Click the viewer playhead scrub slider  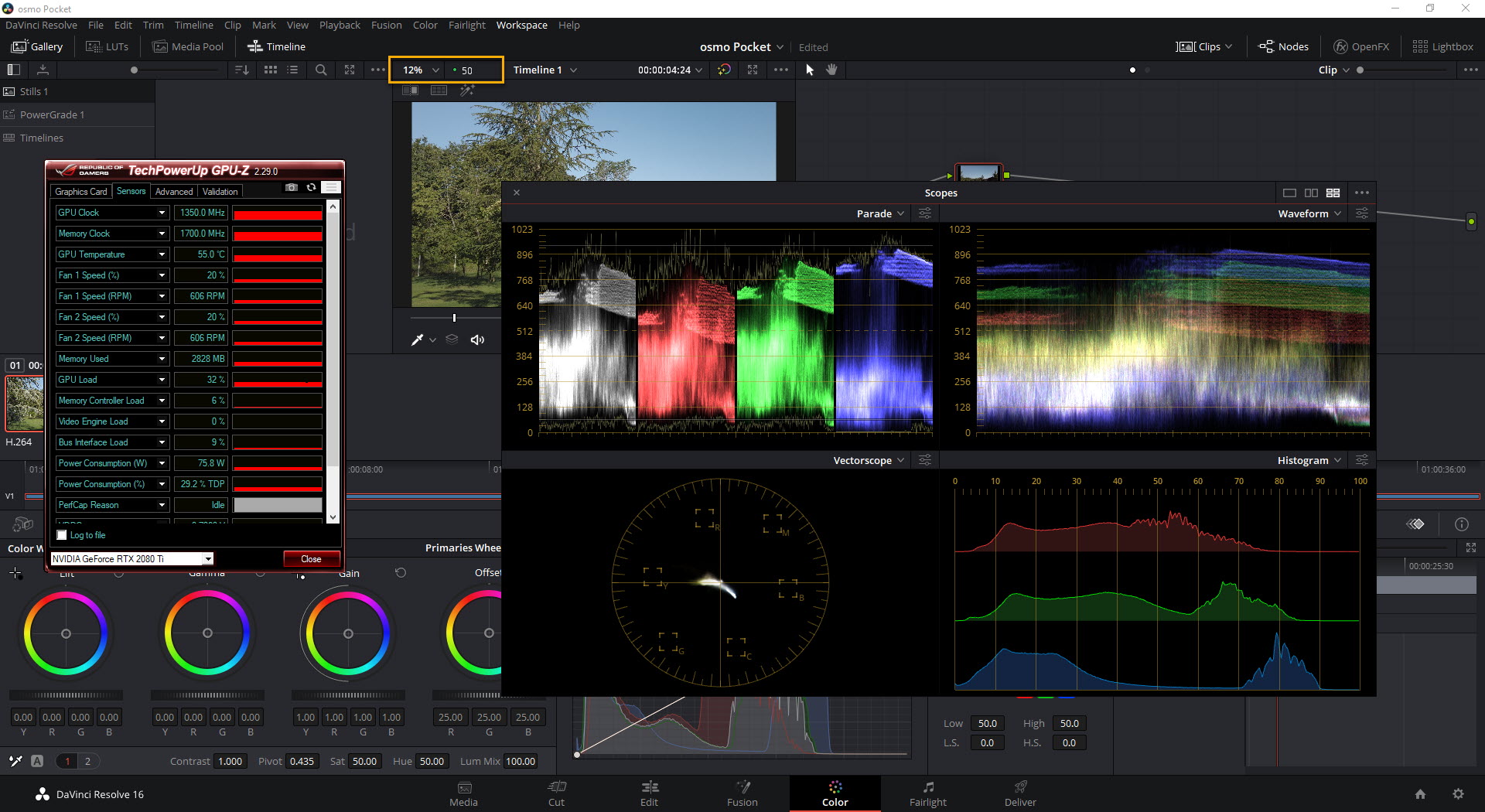[x=455, y=318]
